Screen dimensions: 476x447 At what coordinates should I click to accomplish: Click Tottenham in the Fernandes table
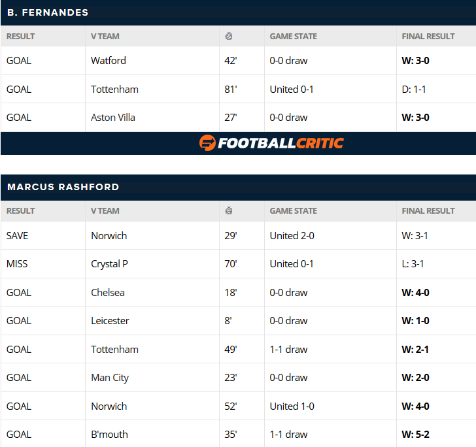coord(115,89)
